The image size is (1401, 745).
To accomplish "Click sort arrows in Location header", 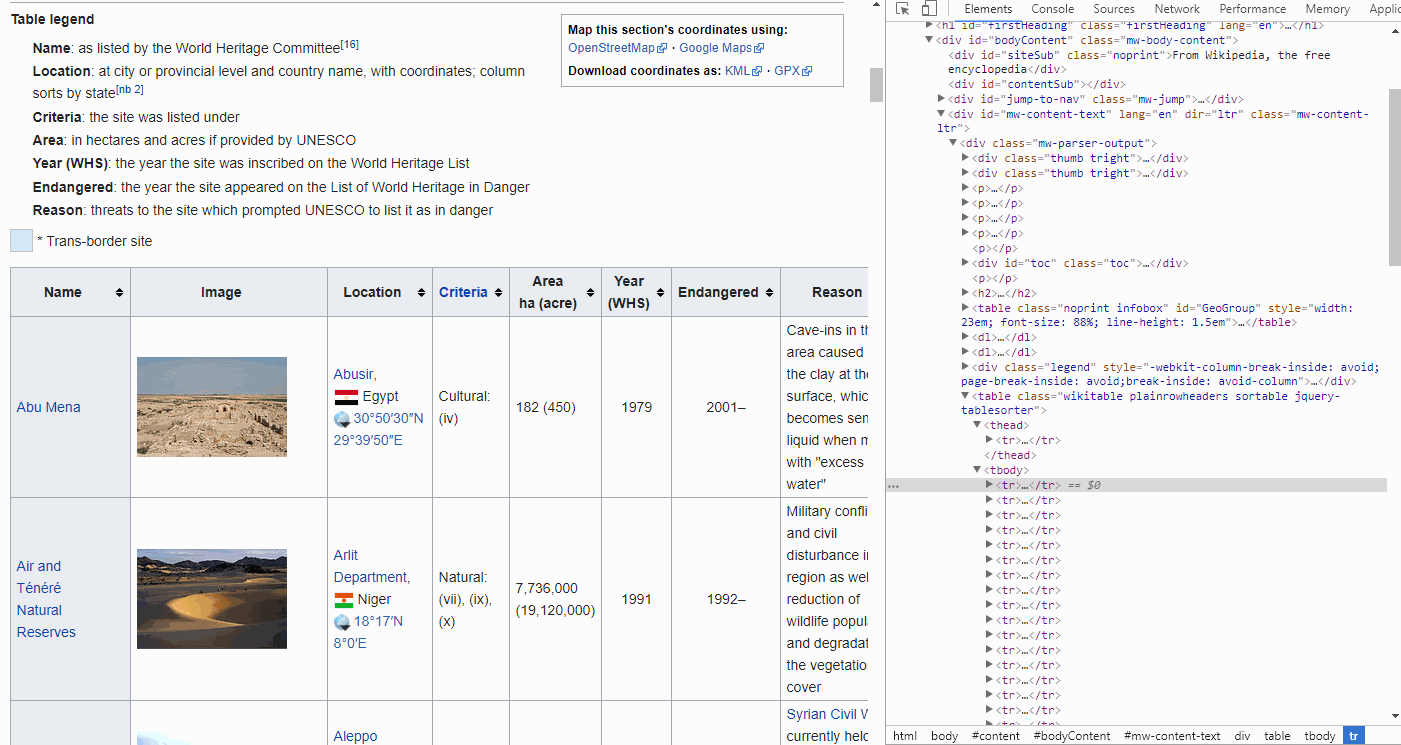I will tap(421, 293).
